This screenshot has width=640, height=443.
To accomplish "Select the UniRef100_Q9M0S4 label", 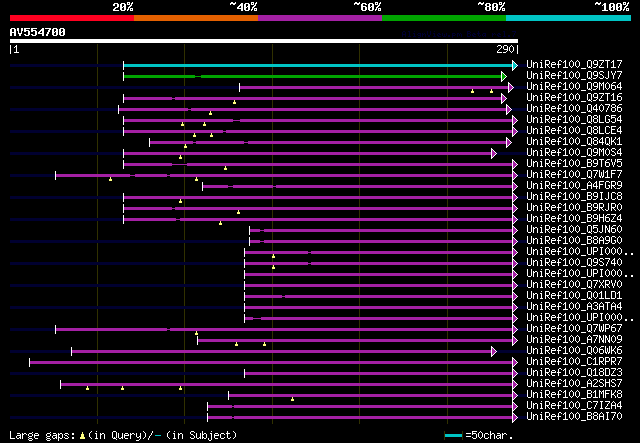I will [x=574, y=153].
